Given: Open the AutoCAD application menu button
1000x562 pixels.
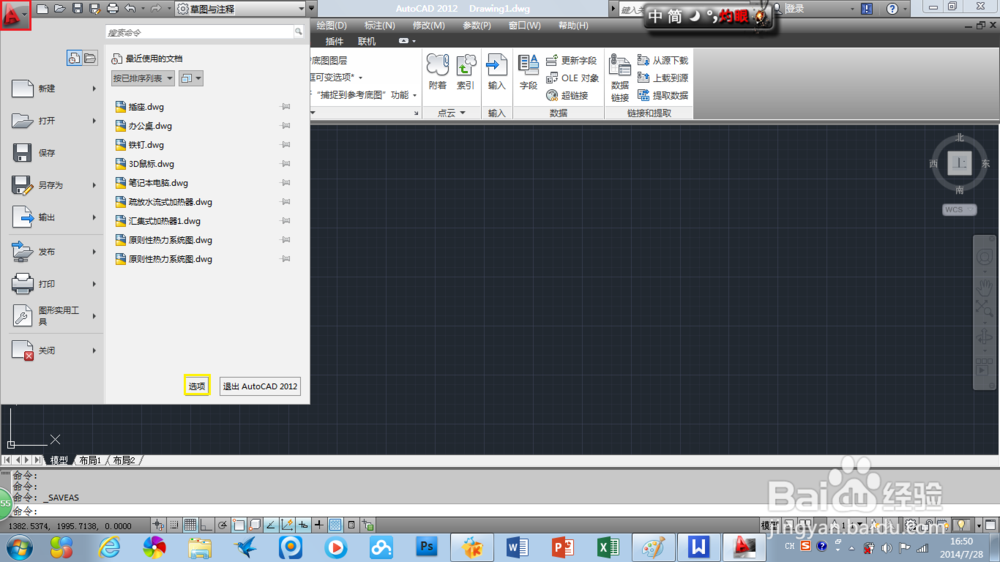Looking at the screenshot, I should coord(15,15).
